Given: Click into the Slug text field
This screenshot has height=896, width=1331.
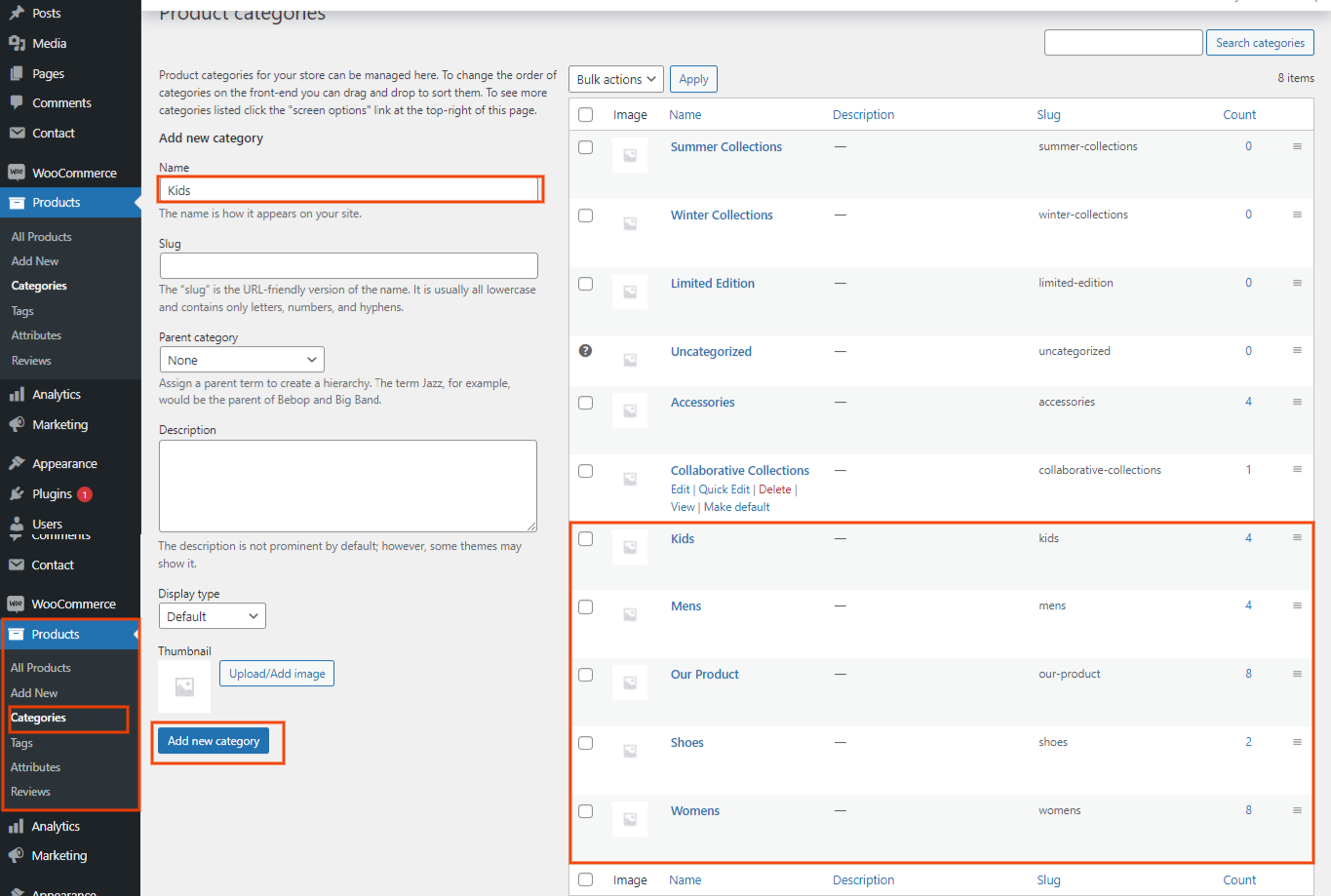Looking at the screenshot, I should tap(348, 265).
